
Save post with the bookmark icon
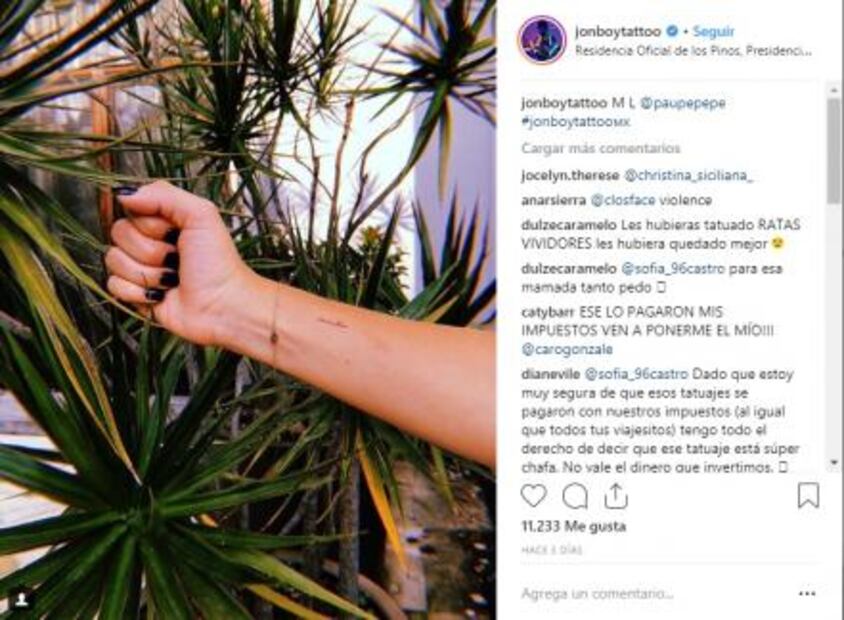[x=808, y=495]
